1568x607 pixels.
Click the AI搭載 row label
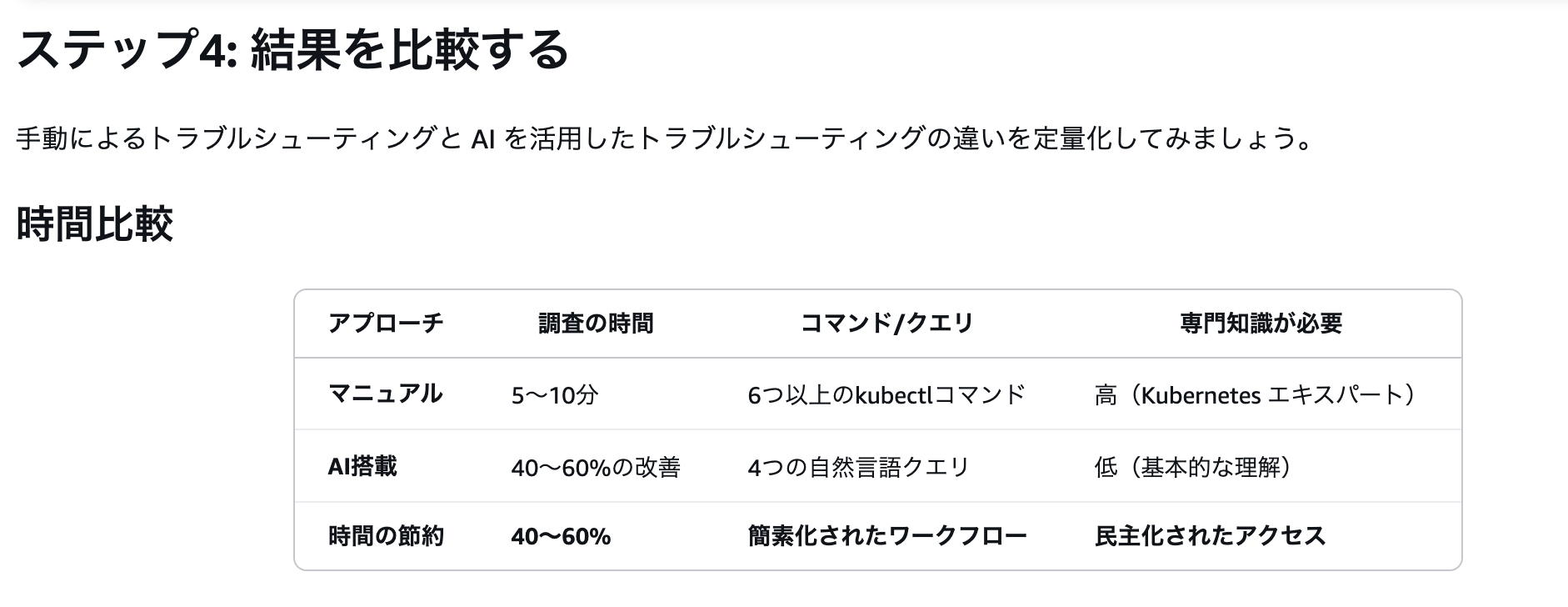[x=362, y=466]
